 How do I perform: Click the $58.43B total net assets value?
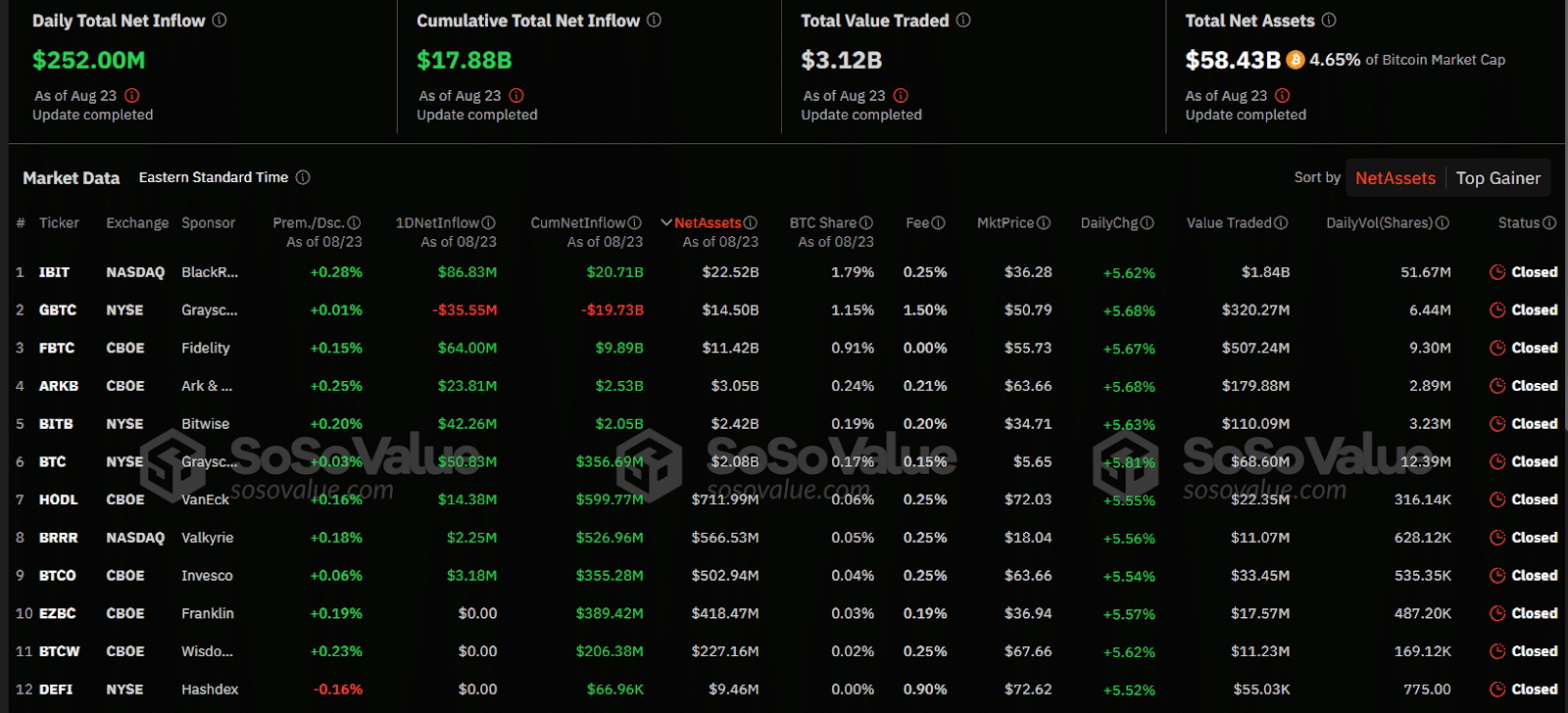point(1233,60)
